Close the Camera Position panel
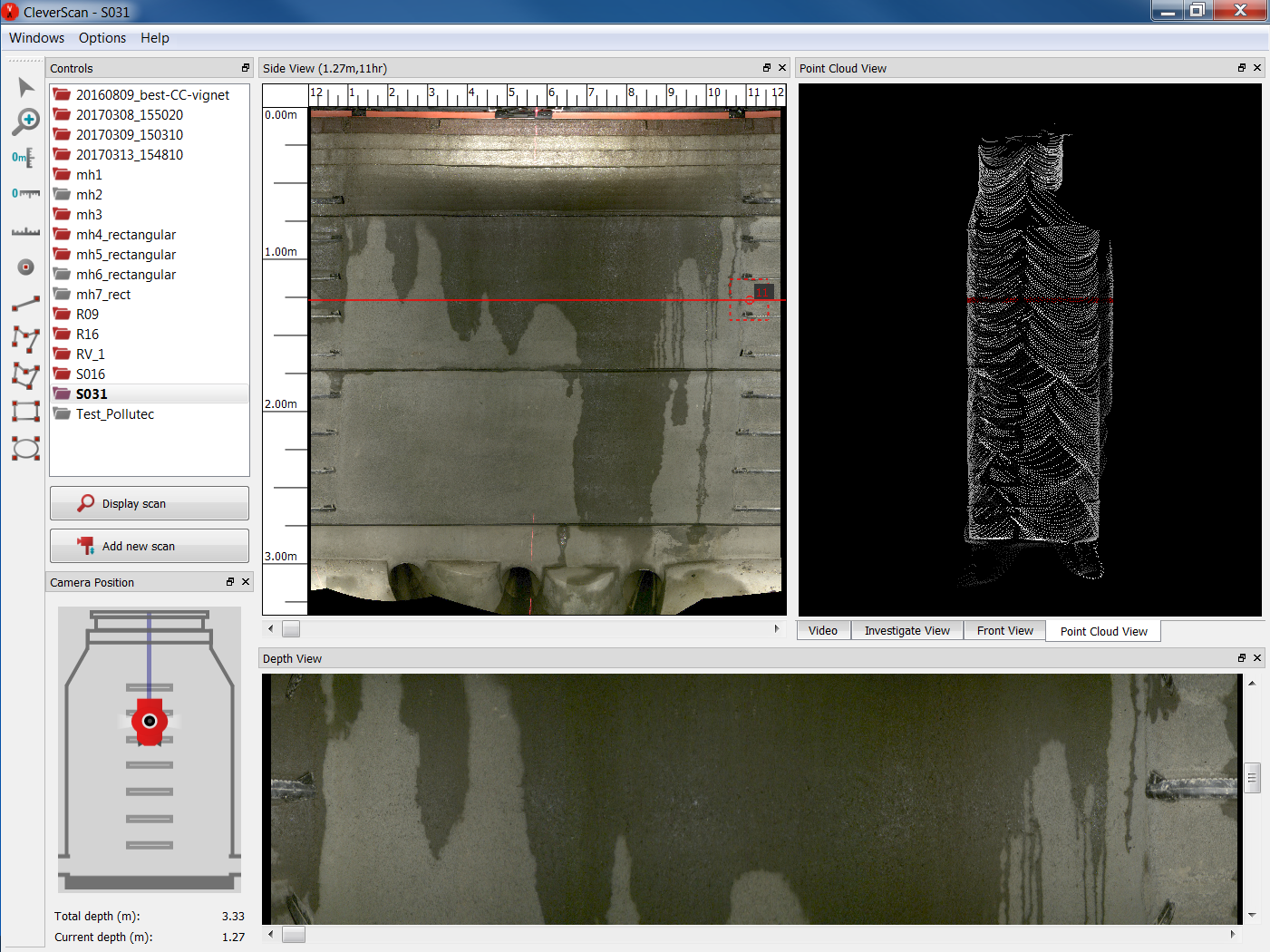 pos(246,582)
